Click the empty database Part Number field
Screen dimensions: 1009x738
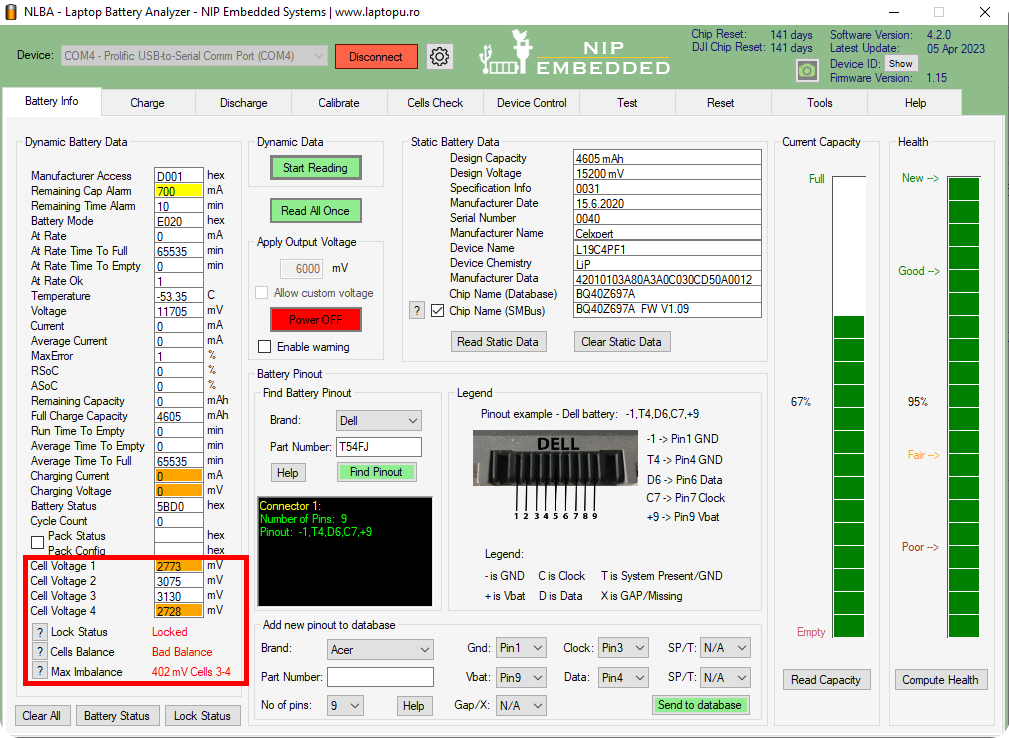380,677
